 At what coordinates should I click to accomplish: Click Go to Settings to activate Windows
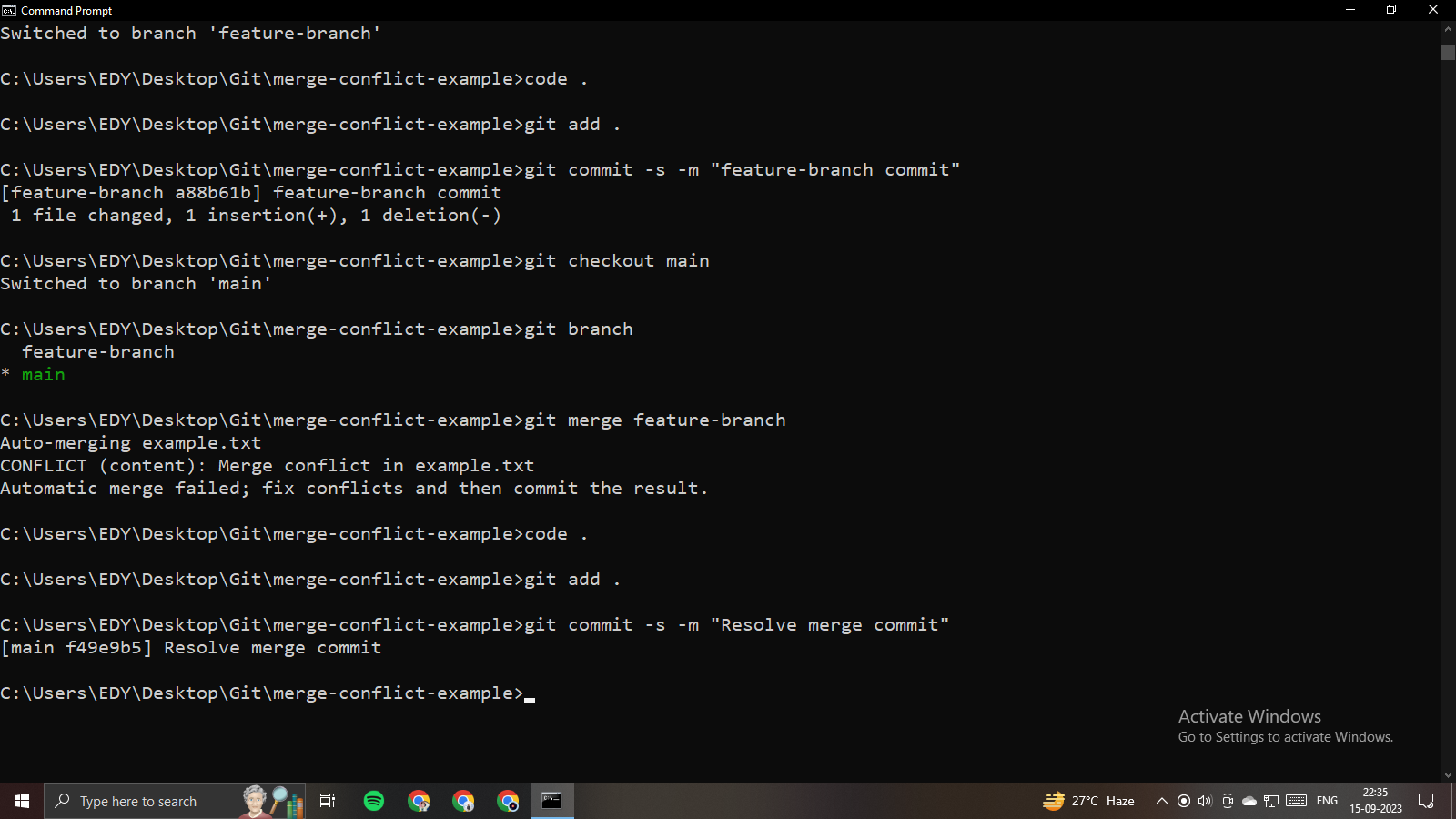pos(1284,737)
